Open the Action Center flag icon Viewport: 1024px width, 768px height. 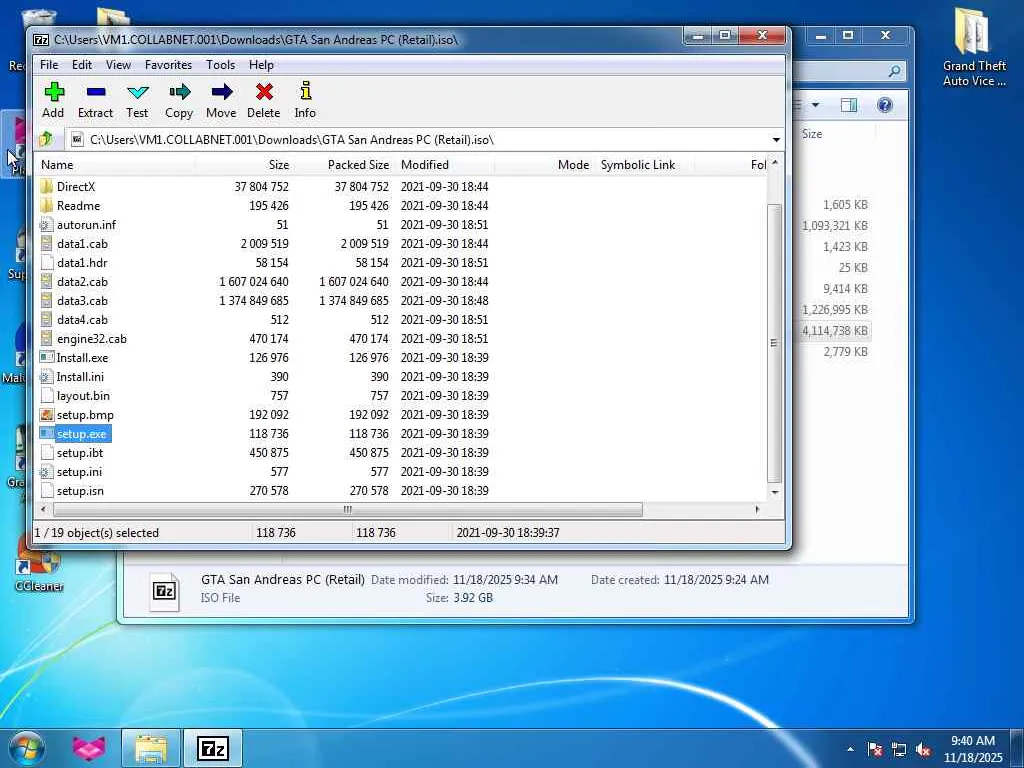(x=875, y=750)
